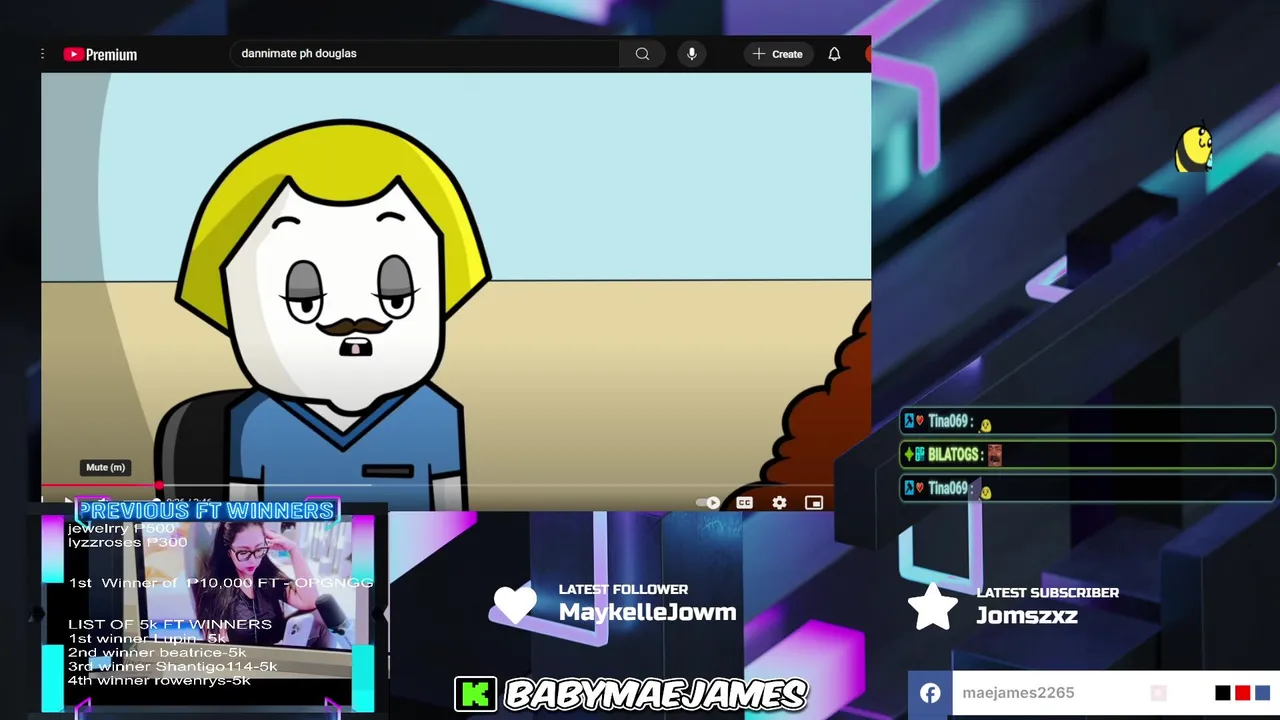1280x720 pixels.
Task: Click the PREVIOUS FT WINNERS header
Action: click(x=206, y=511)
